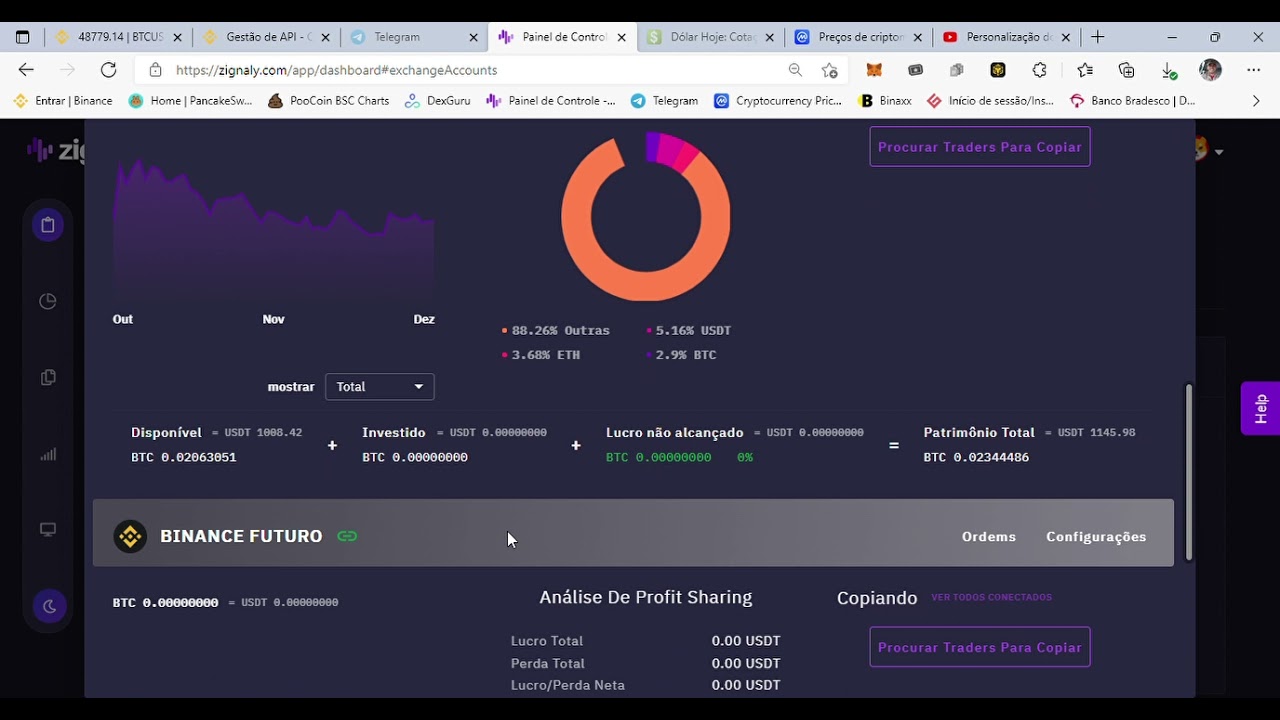
Task: Open Entrar | Binance bookmark
Action: click(63, 100)
